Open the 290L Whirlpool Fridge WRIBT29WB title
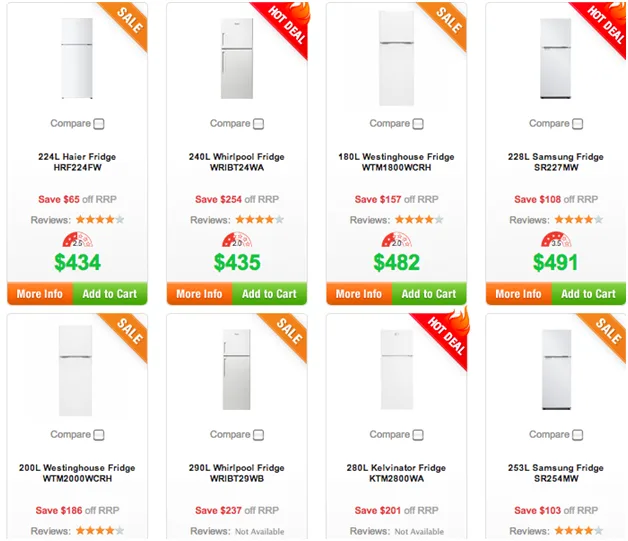 237,474
